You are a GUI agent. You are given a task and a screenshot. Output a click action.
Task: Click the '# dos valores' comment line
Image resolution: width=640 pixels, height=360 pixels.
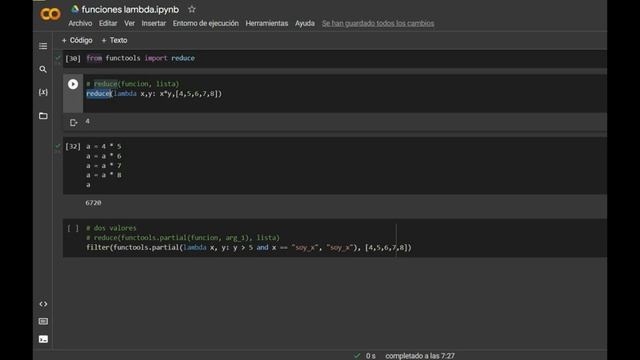pos(111,228)
